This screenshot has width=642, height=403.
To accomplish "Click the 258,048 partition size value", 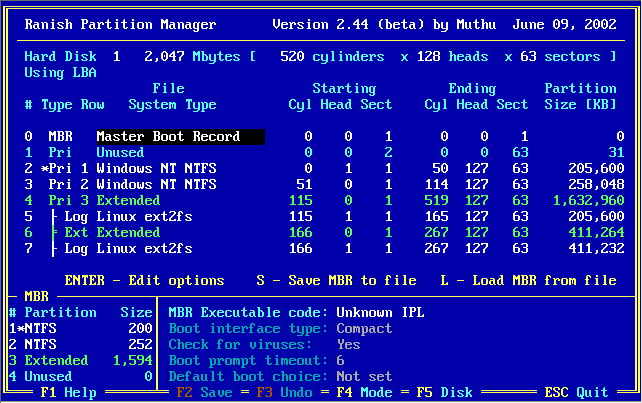I will (x=596, y=184).
